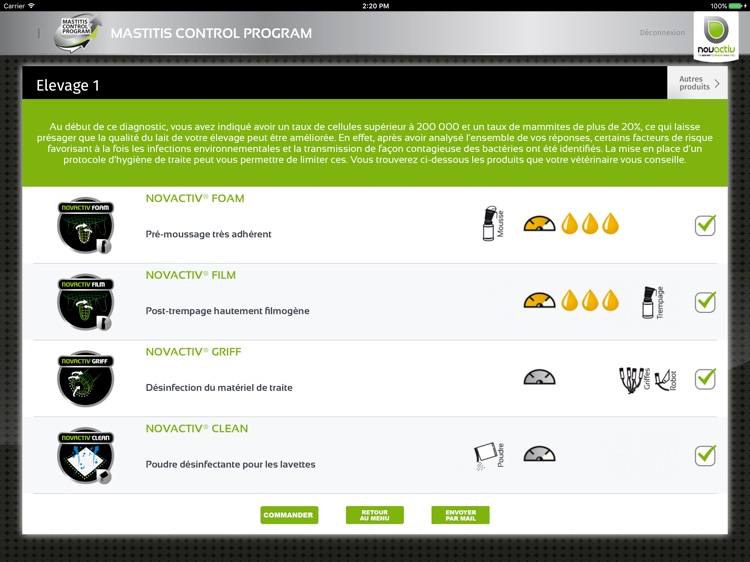Click the Mousse bottle icon in the Foam row
The image size is (750, 562).
tap(493, 223)
